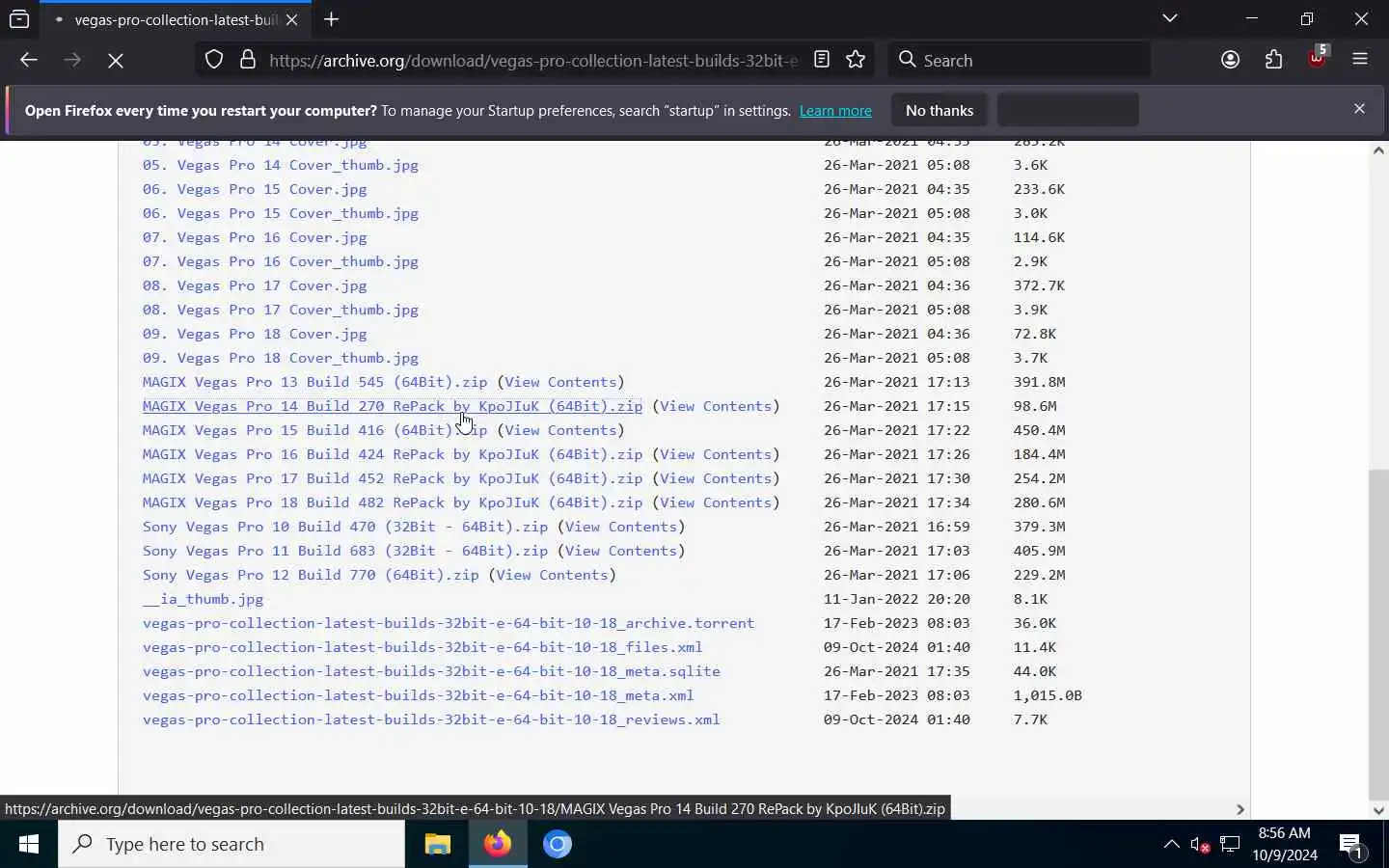Screen dimensions: 1389x868
Task: Close the startup notification bar
Action: [x=1359, y=109]
